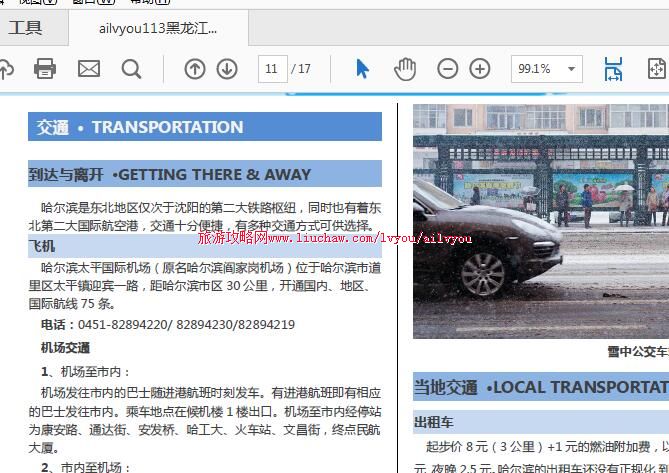This screenshot has height=473, width=669.
Task: Click the fit page icon
Action: click(656, 69)
